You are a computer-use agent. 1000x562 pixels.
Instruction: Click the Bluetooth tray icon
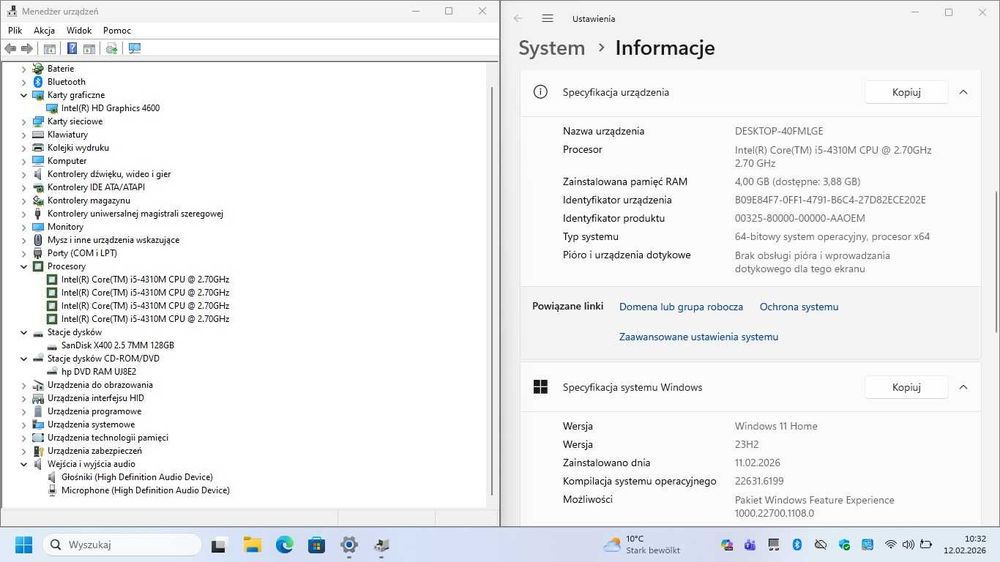pyautogui.click(x=797, y=545)
